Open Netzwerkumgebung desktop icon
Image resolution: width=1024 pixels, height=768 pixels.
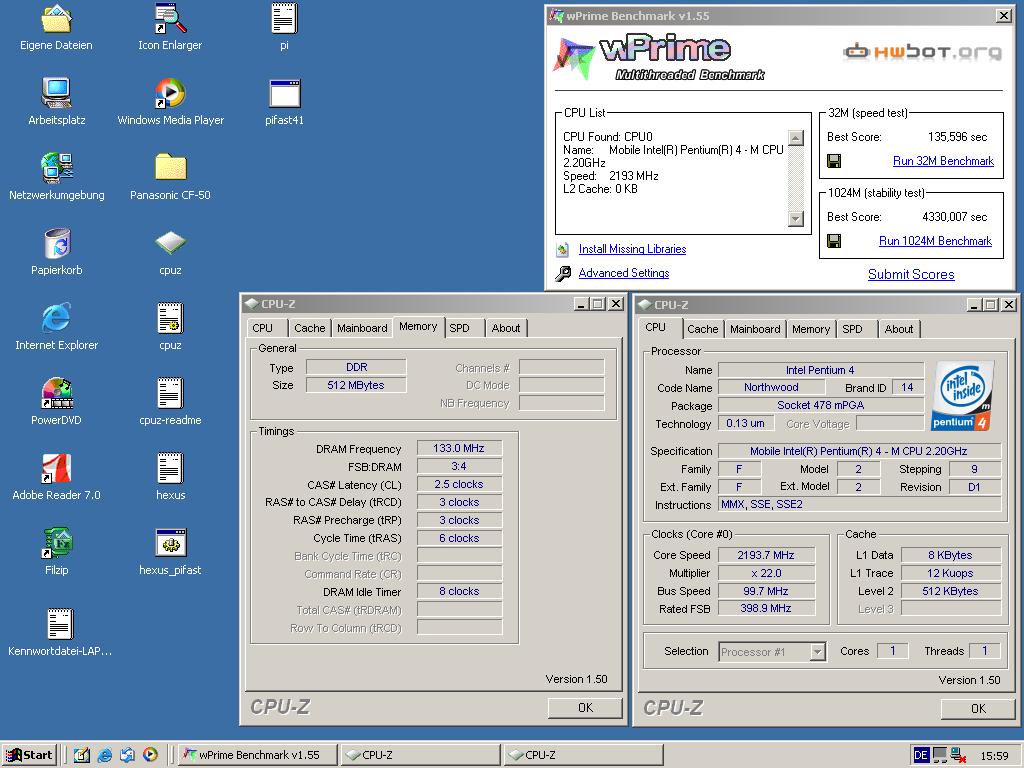pyautogui.click(x=56, y=168)
